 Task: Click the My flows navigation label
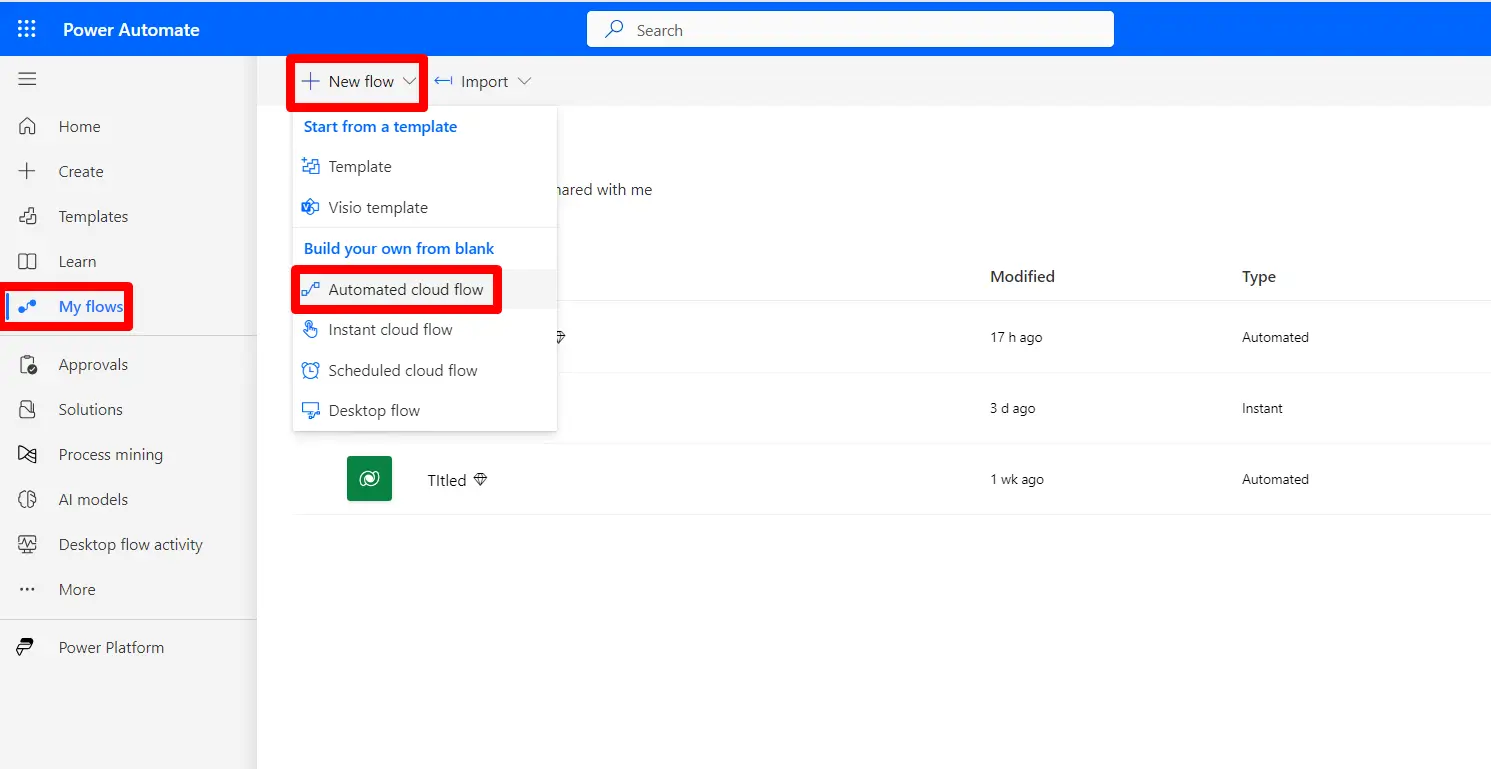point(90,306)
